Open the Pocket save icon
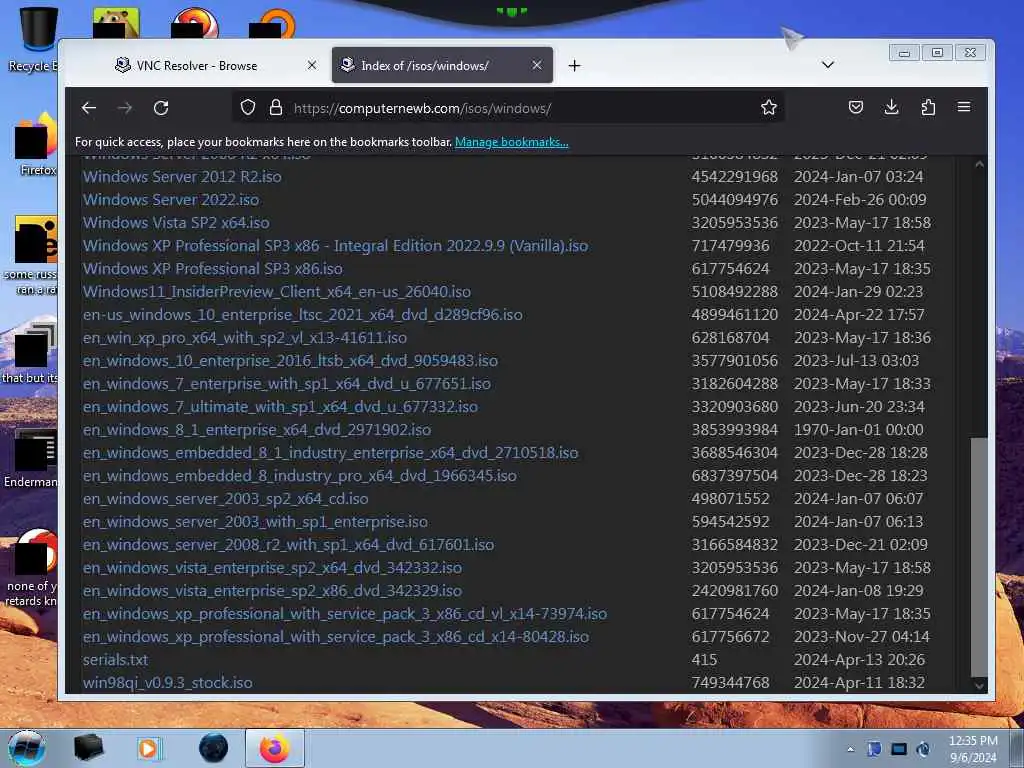The image size is (1024, 768). [x=856, y=107]
